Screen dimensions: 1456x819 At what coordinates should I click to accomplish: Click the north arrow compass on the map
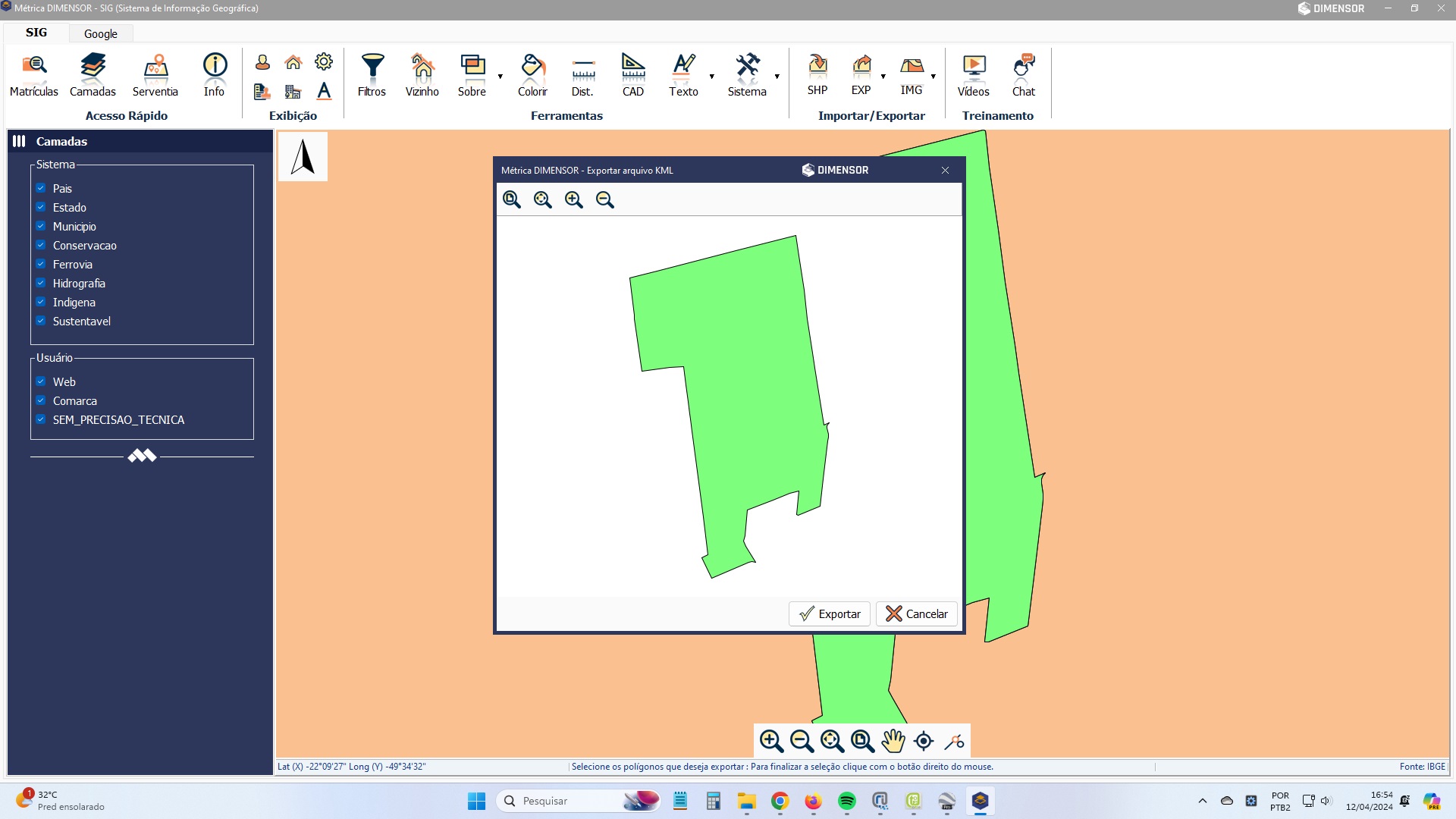click(303, 157)
